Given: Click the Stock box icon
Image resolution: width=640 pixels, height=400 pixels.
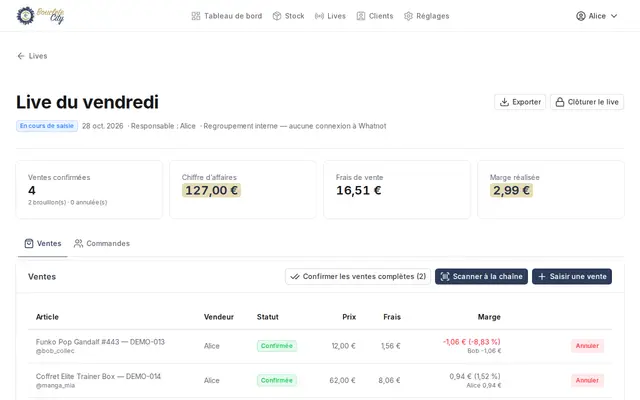Looking at the screenshot, I should pyautogui.click(x=277, y=16).
